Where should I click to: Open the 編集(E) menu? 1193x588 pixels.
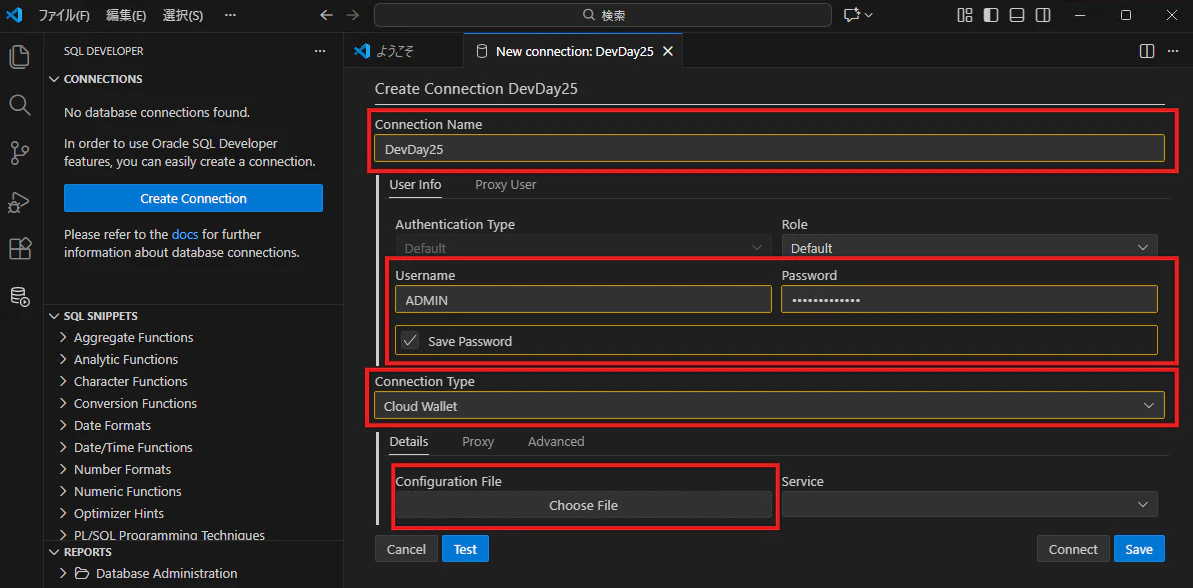(126, 15)
